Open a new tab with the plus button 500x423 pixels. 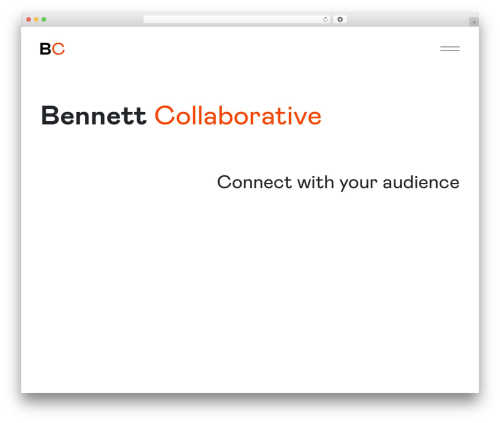coord(474,22)
